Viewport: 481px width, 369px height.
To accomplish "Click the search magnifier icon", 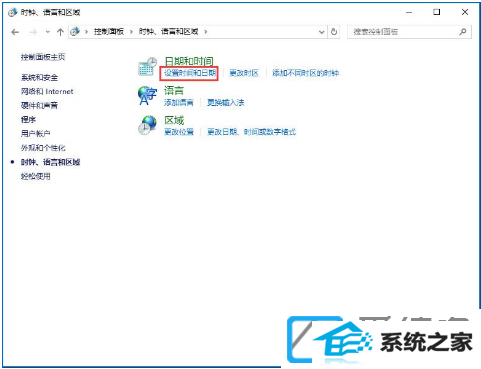I will [463, 32].
